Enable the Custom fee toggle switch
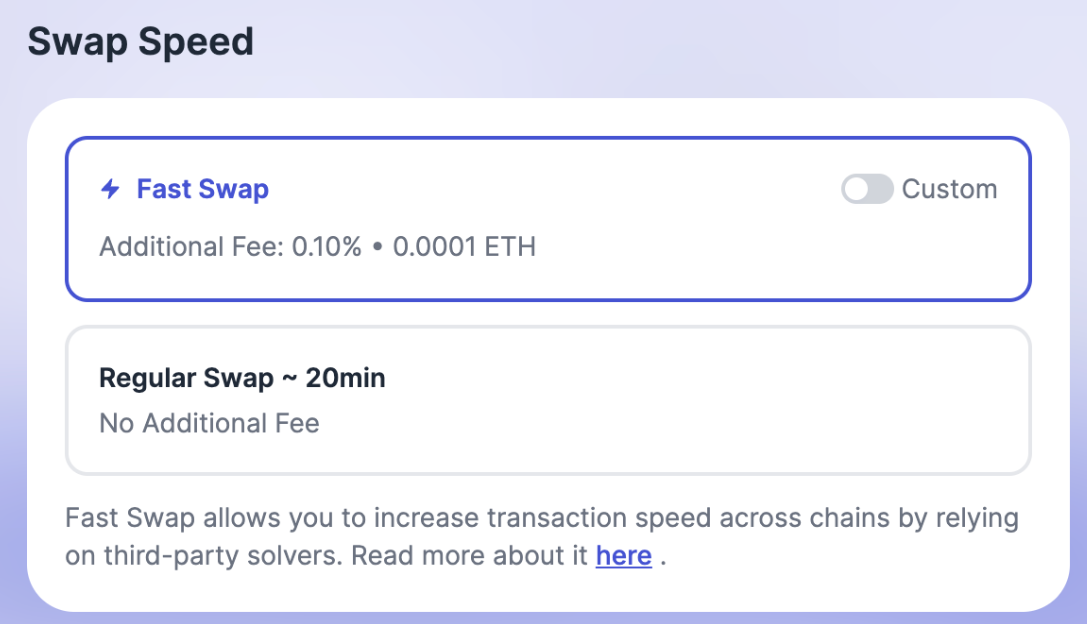The image size is (1087, 624). (866, 189)
